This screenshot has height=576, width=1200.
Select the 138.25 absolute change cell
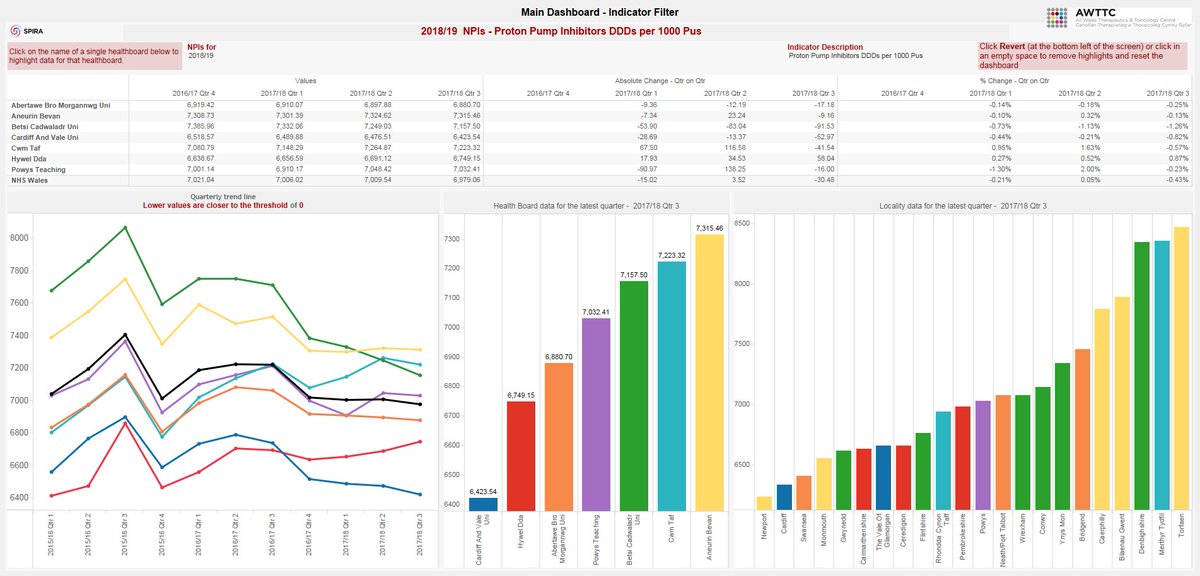click(x=734, y=170)
